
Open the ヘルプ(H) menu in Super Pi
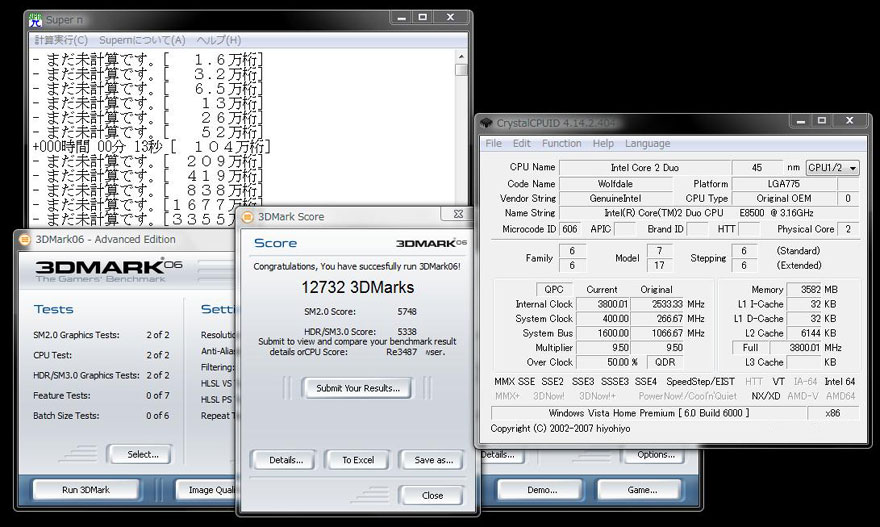[x=219, y=40]
